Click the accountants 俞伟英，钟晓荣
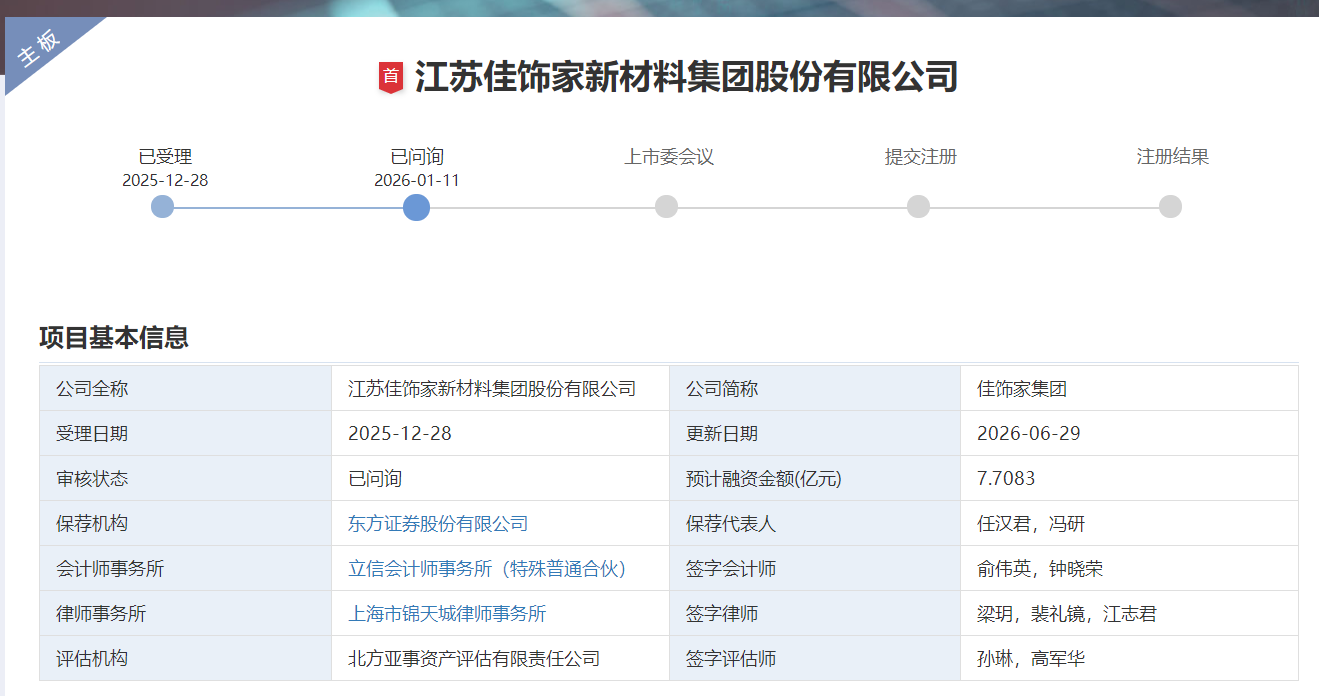The height and width of the screenshot is (696, 1319). 1040,569
